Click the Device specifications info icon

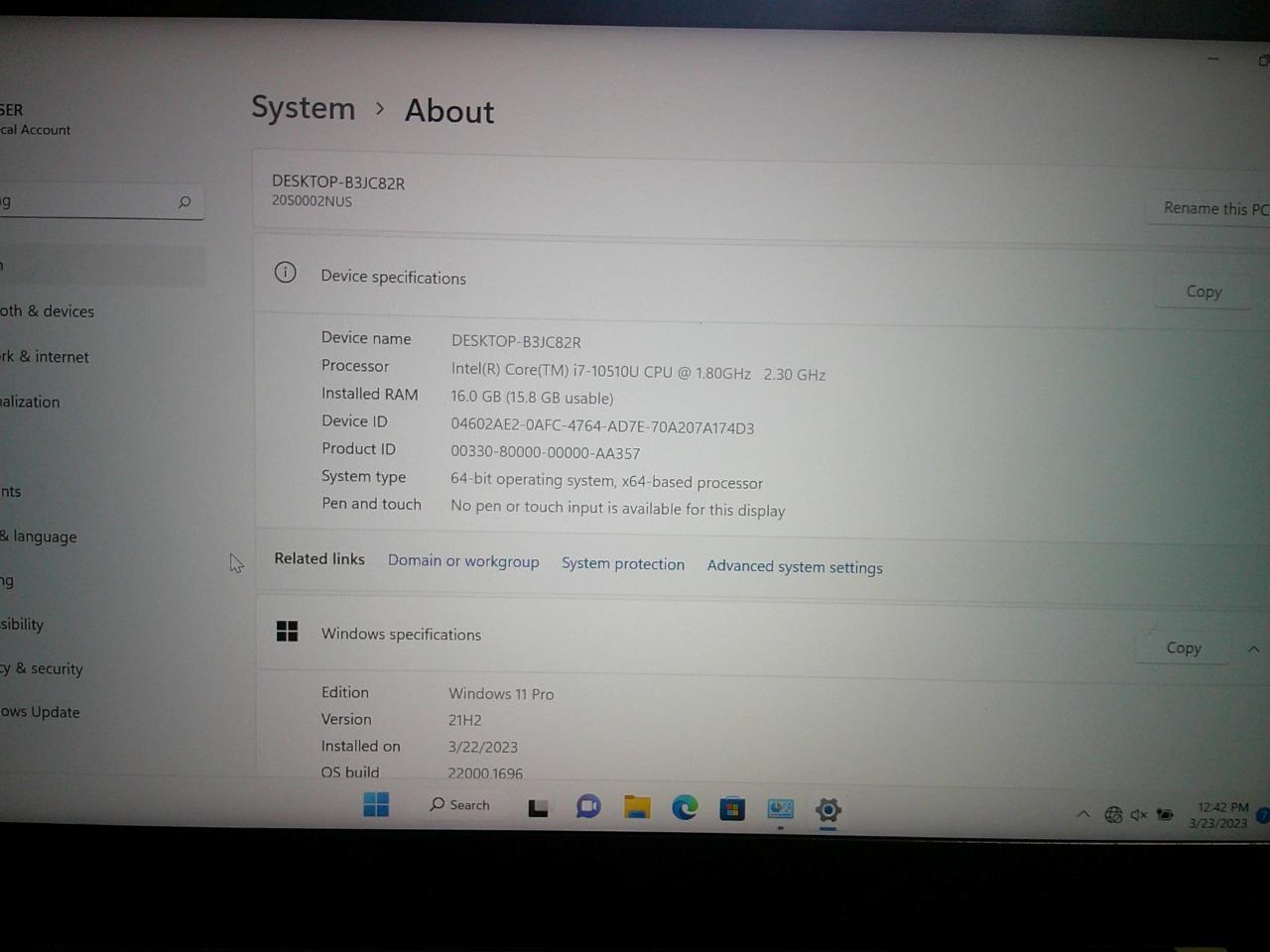pos(286,272)
